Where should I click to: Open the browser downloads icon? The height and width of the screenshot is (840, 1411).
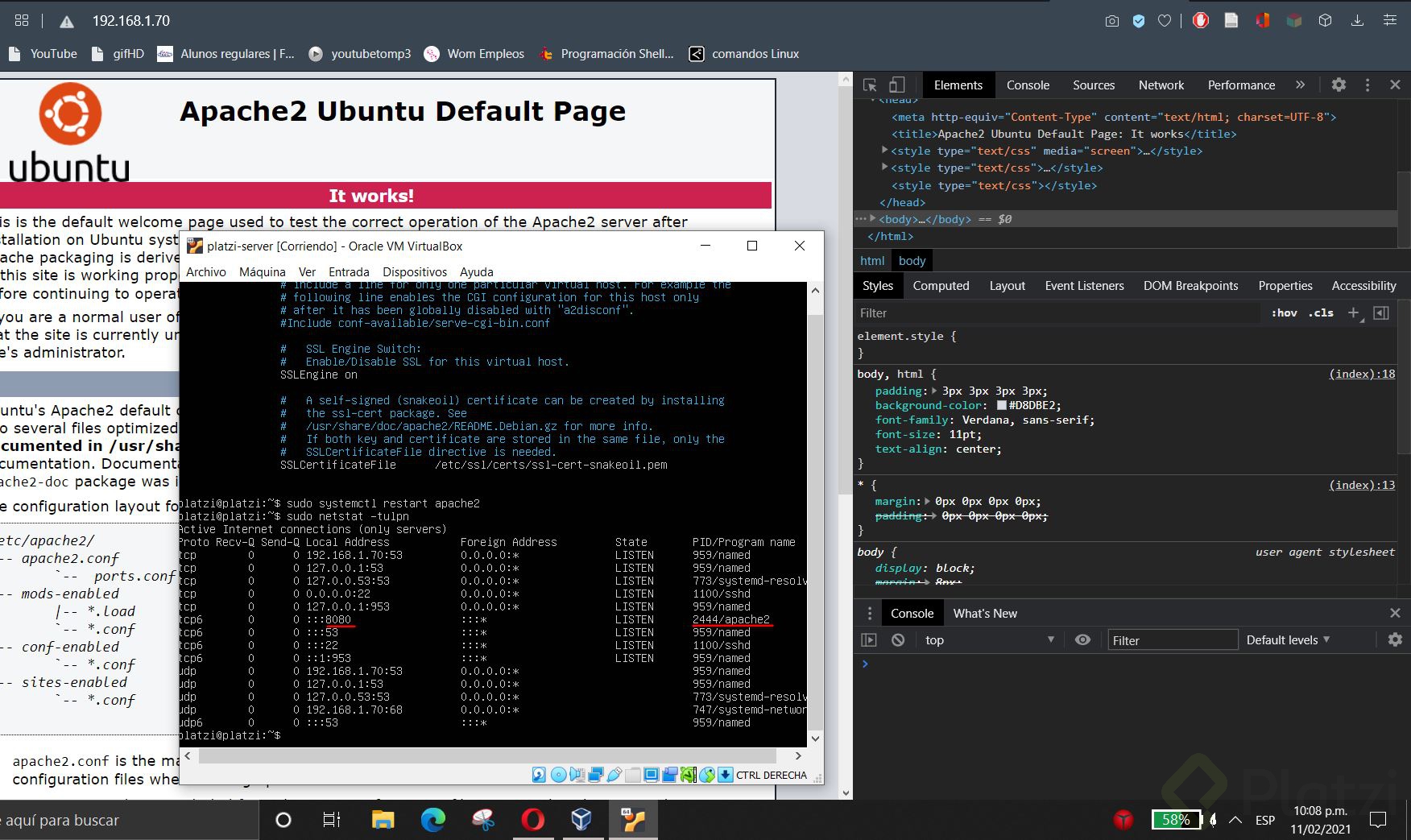1357,21
